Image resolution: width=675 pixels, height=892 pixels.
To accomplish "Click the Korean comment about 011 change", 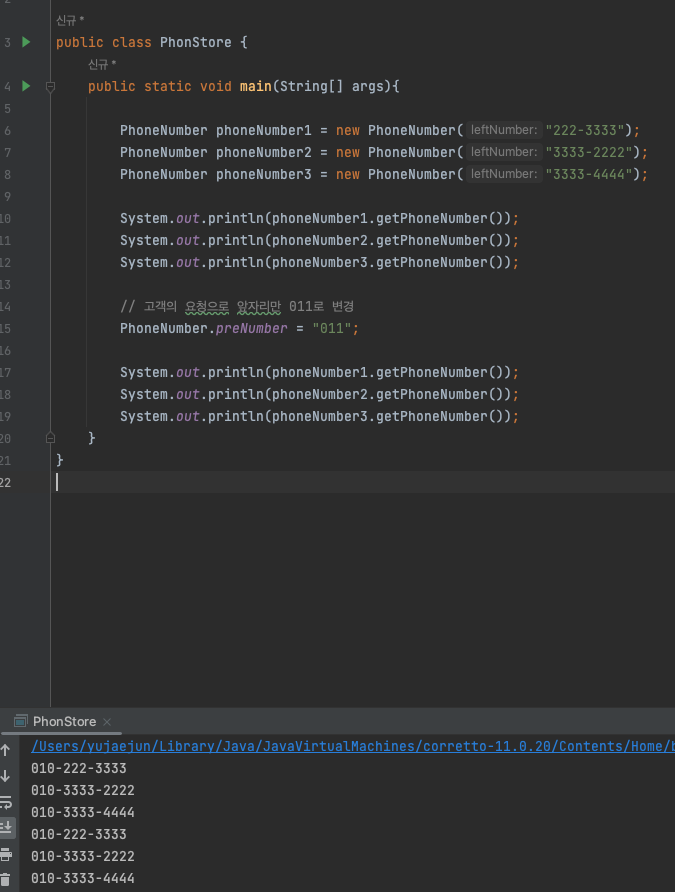I will [237, 307].
